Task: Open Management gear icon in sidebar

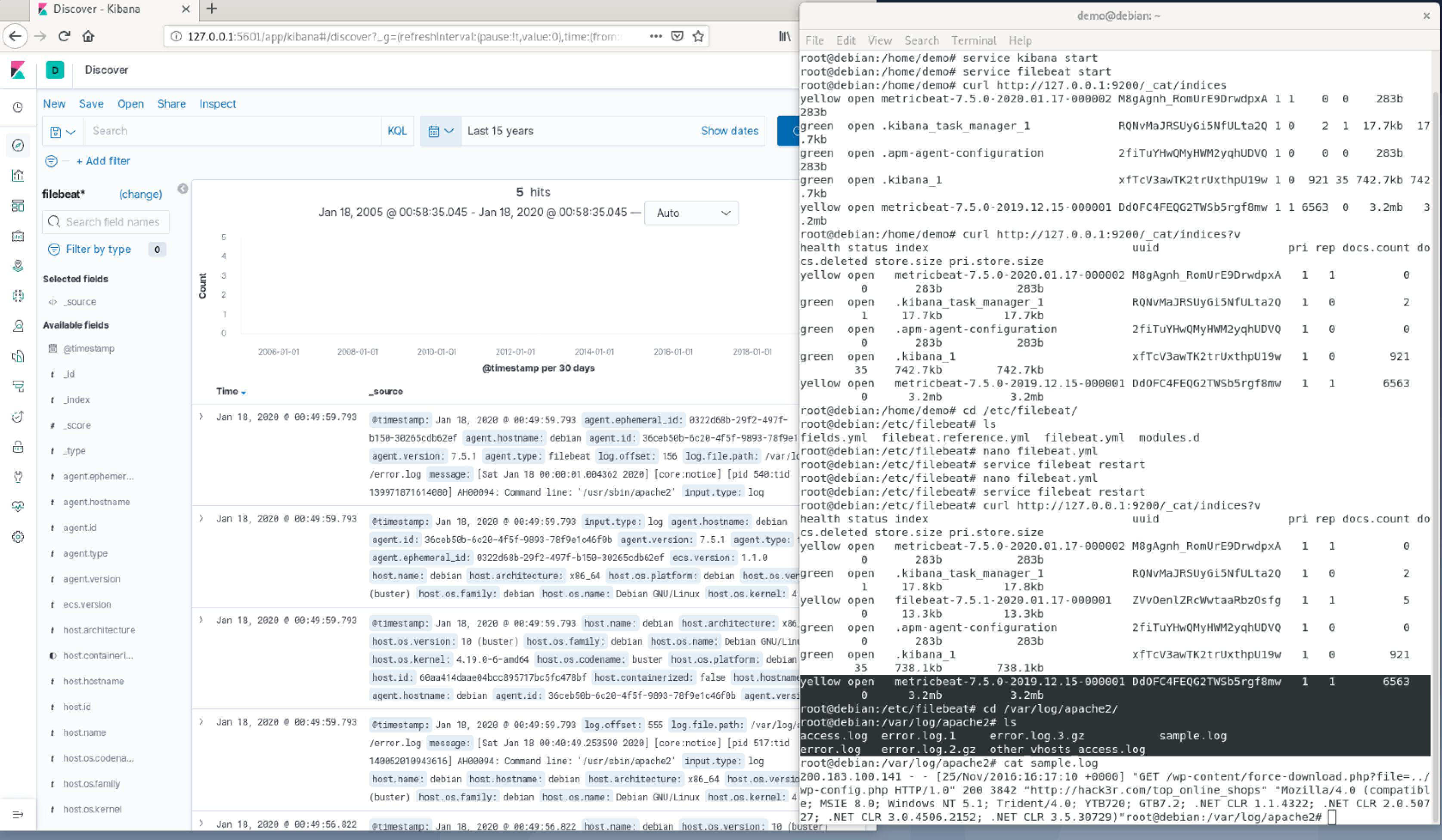Action: pyautogui.click(x=18, y=537)
